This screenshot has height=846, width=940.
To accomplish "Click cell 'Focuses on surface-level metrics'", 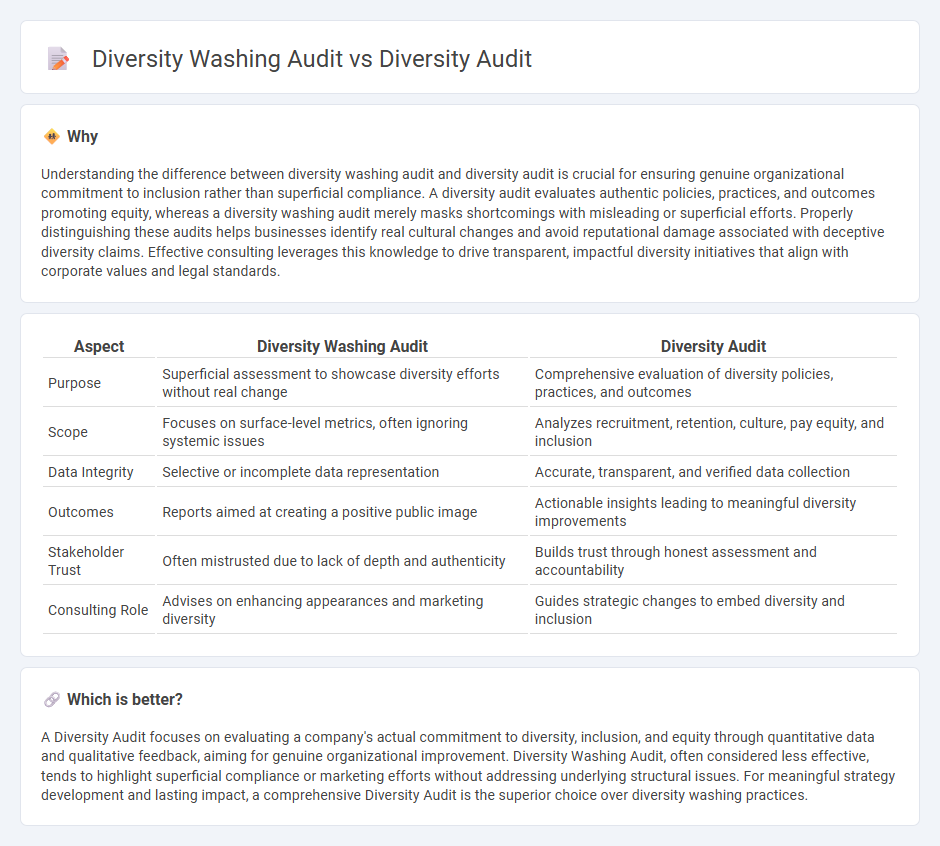I will tap(342, 432).
